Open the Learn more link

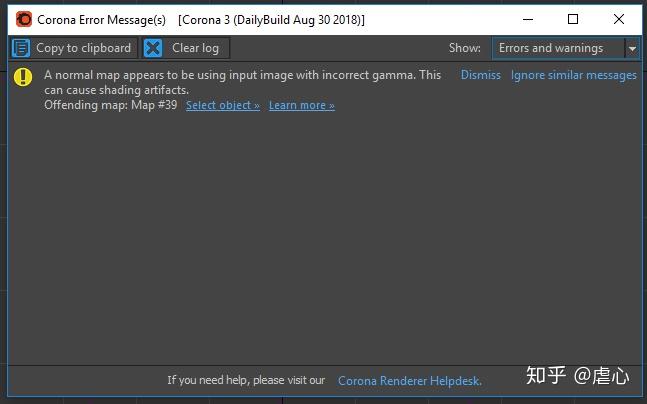click(302, 105)
